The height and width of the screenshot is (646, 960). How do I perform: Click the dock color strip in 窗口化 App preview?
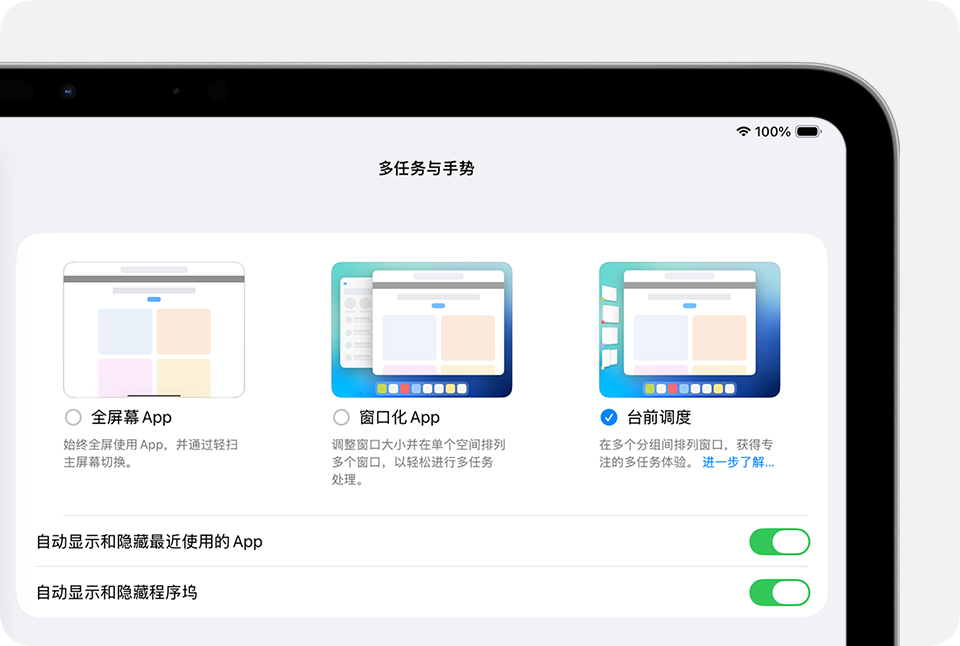tap(421, 385)
